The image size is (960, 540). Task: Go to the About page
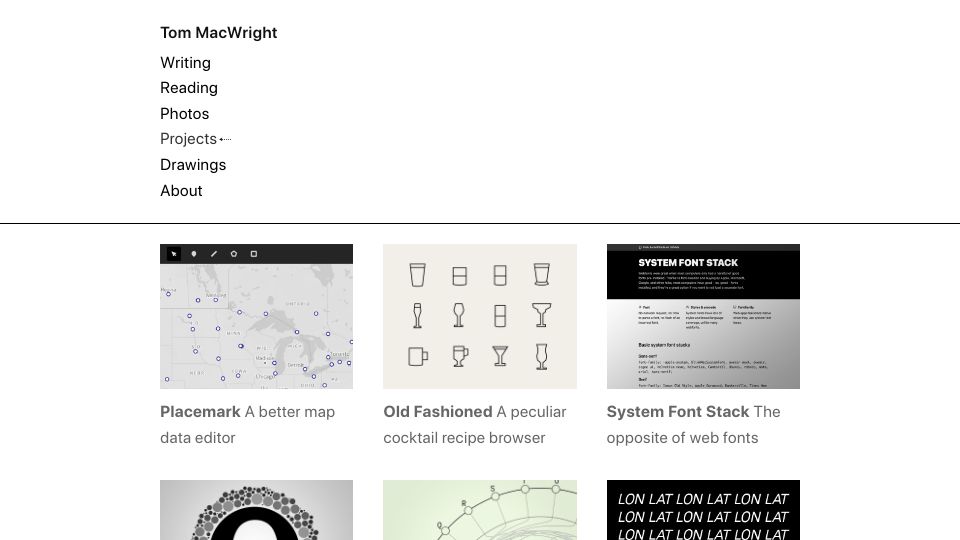(181, 191)
